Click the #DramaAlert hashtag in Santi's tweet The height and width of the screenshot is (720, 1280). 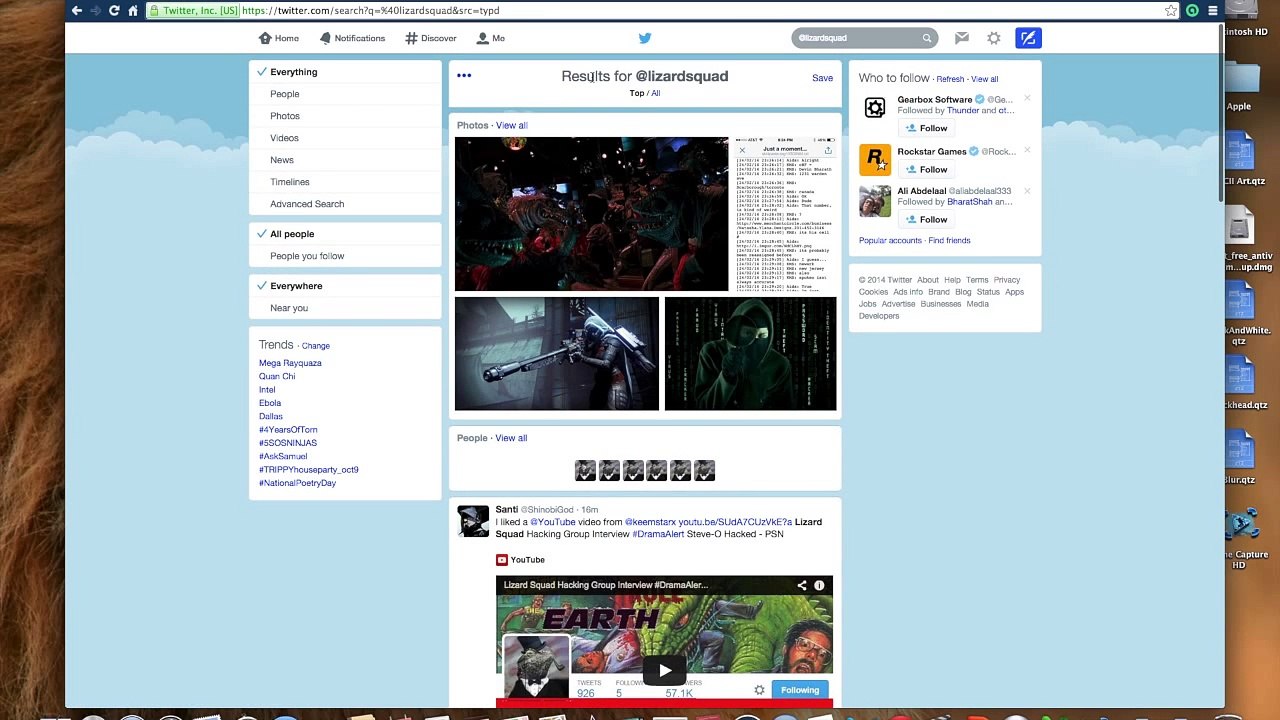point(658,534)
